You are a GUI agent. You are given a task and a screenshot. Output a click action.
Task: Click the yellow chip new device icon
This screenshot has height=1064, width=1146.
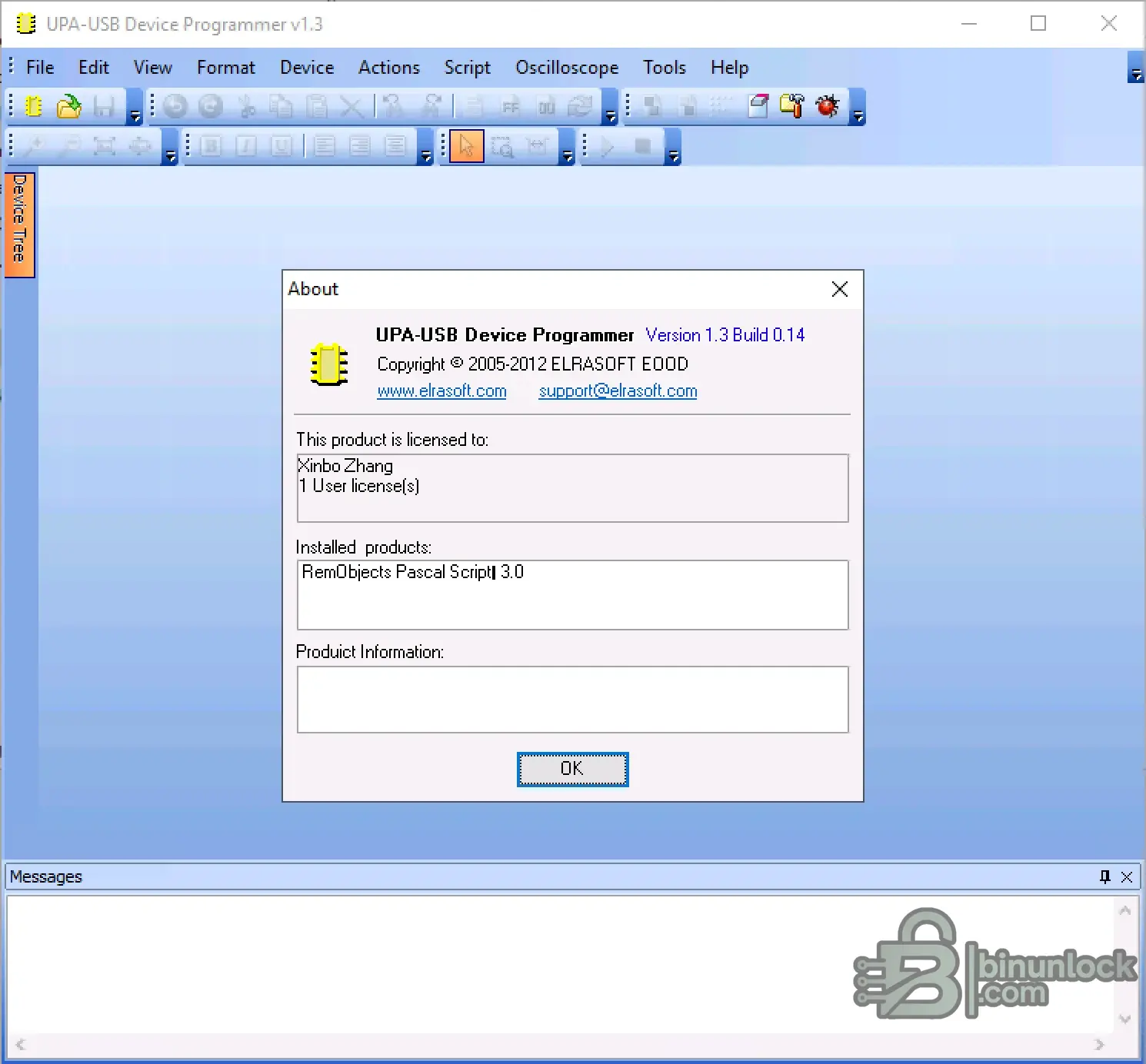tap(33, 106)
